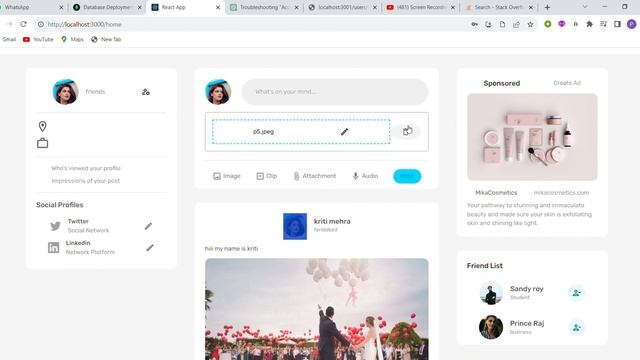Edit the LinkedIn social profile

pos(150,248)
